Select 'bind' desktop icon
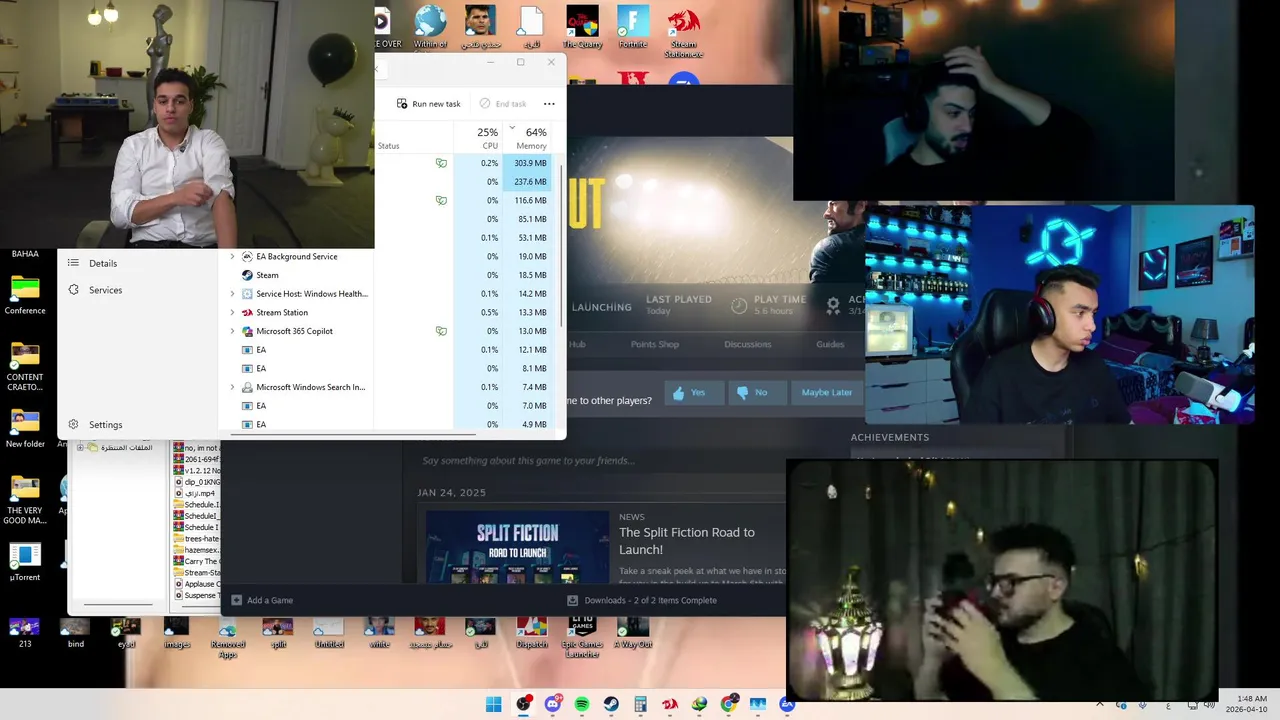Screen dimensions: 1280x720 [x=76, y=632]
